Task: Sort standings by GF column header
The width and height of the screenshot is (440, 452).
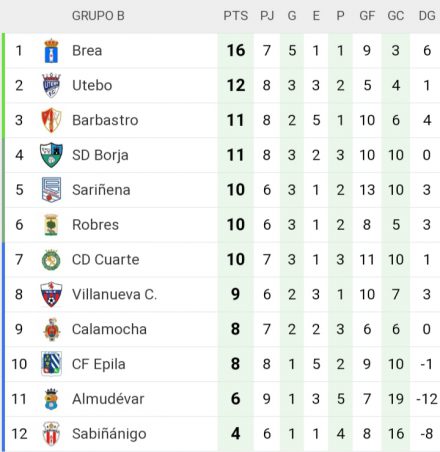Action: pos(367,16)
